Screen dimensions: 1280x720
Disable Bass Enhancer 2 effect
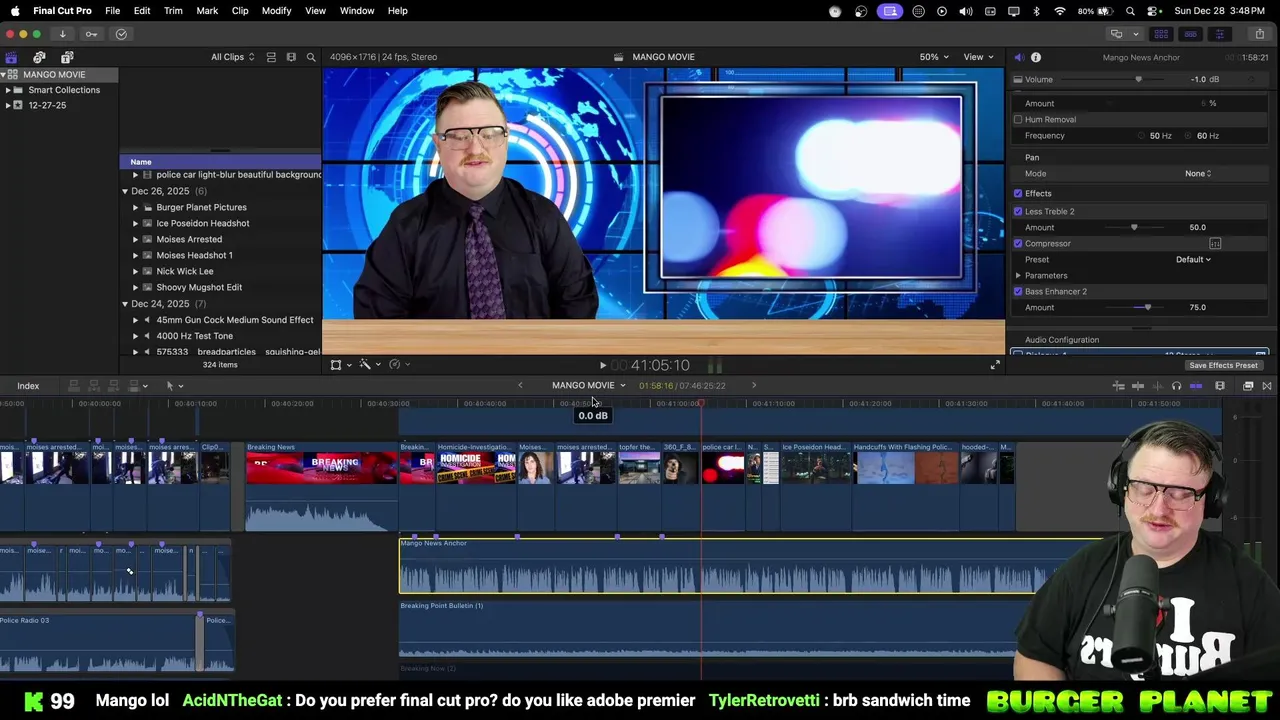click(x=1018, y=292)
